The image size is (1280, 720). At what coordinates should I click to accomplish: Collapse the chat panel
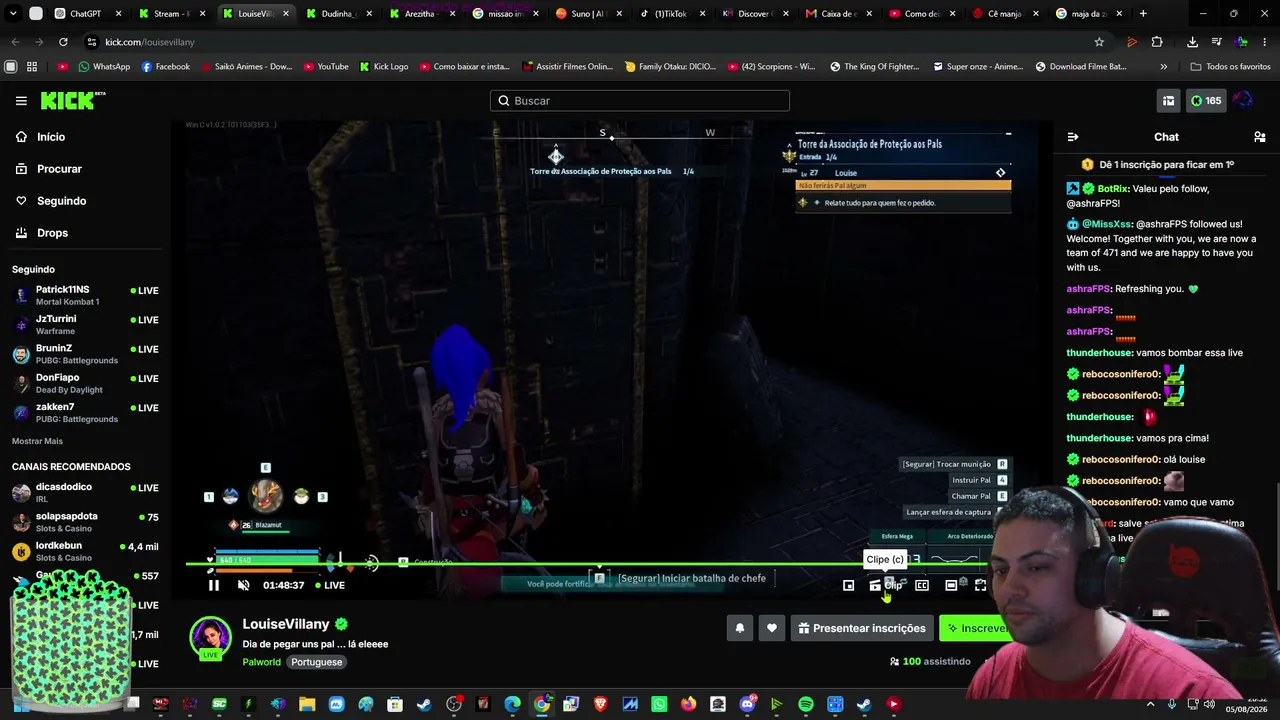click(x=1073, y=137)
